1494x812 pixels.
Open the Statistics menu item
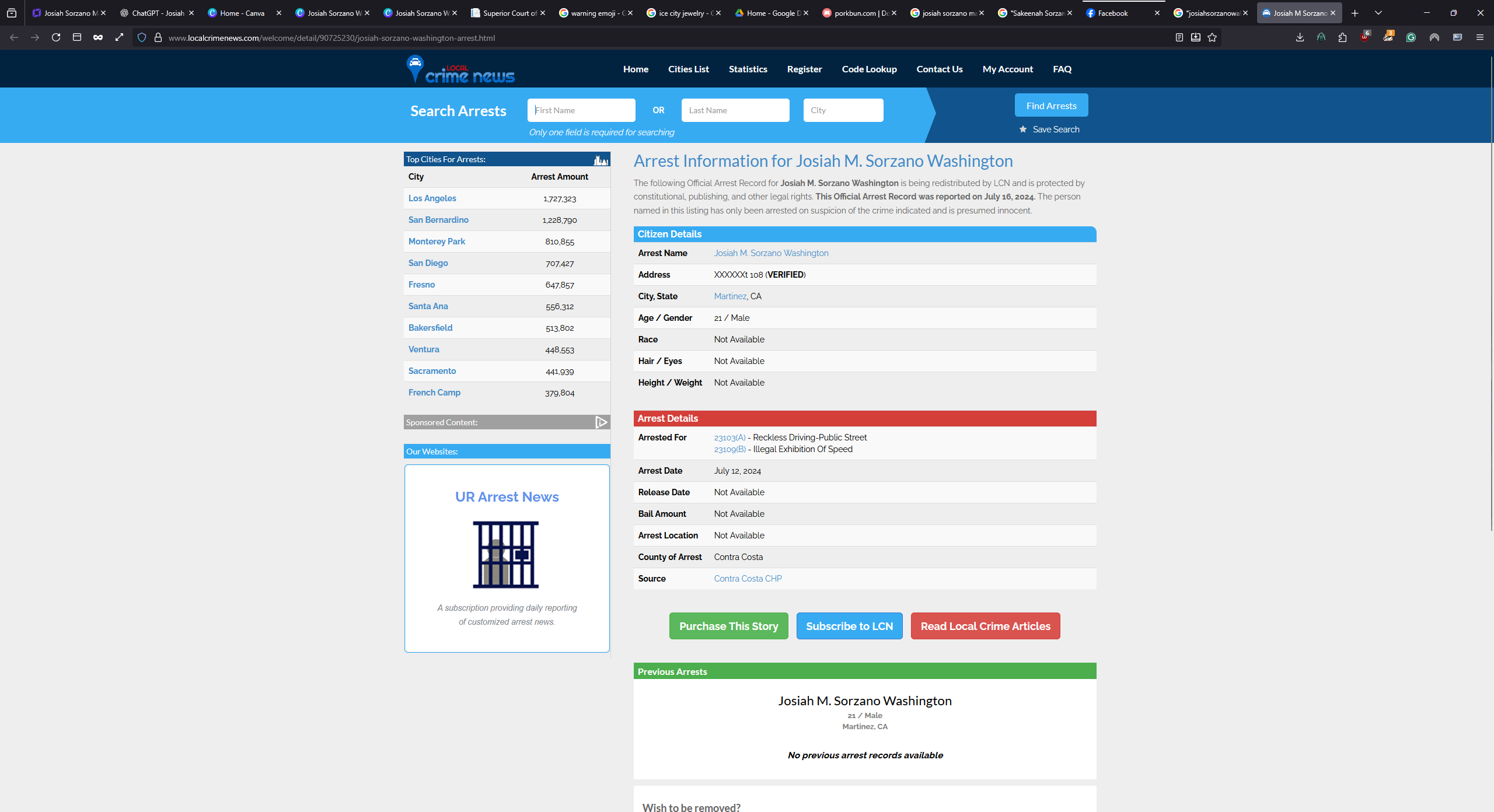click(x=748, y=69)
